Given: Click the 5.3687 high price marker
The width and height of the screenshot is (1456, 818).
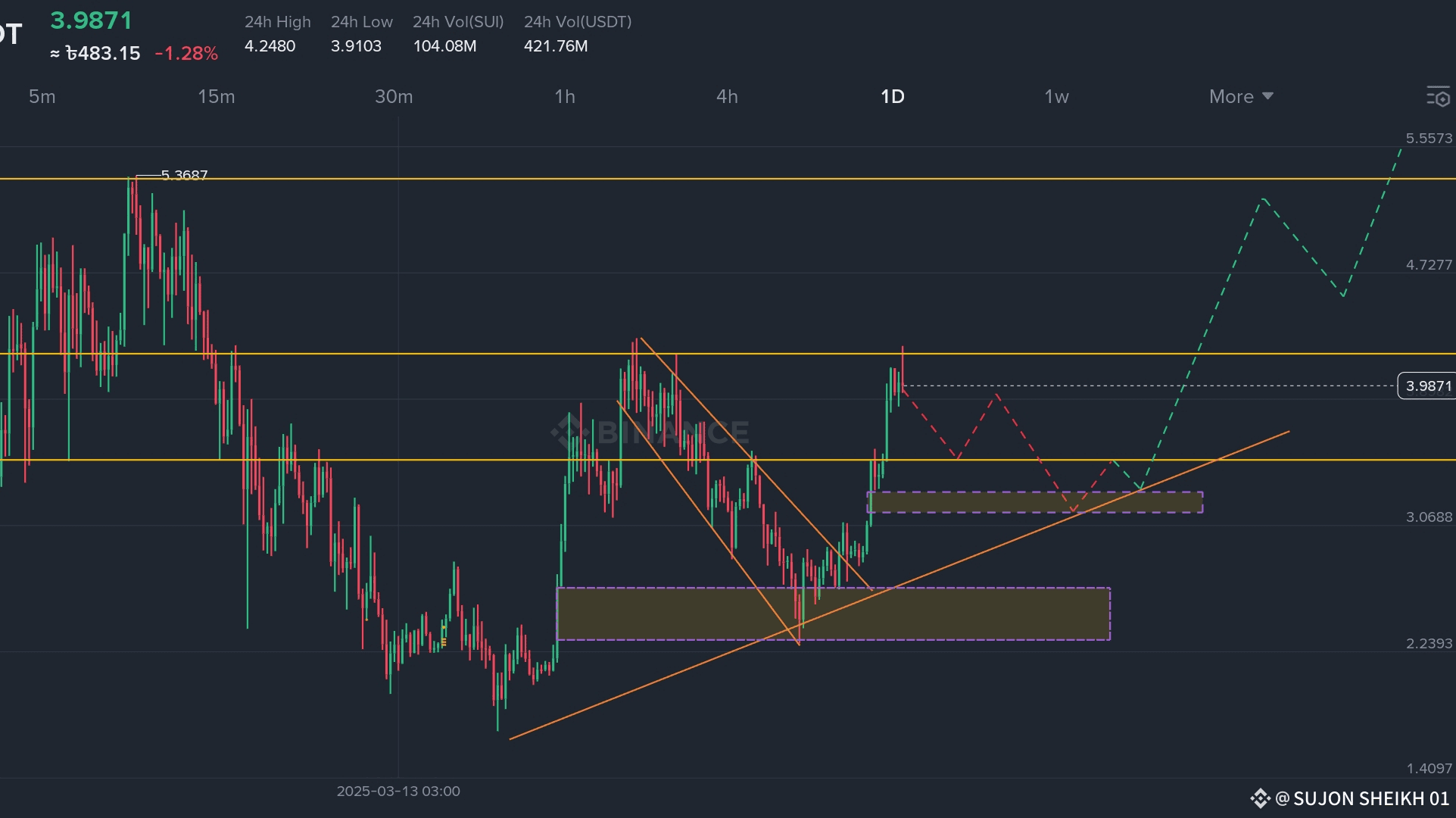Looking at the screenshot, I should 184,176.
